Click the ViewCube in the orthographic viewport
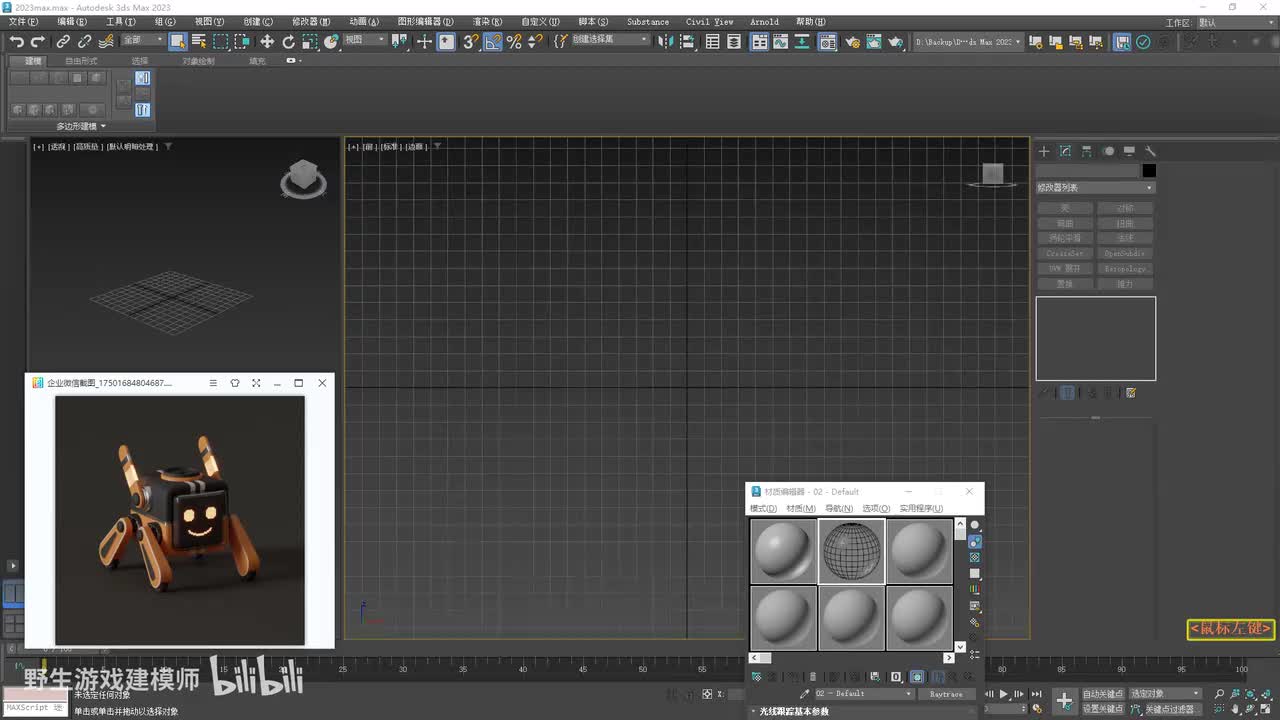1280x720 pixels. point(992,174)
